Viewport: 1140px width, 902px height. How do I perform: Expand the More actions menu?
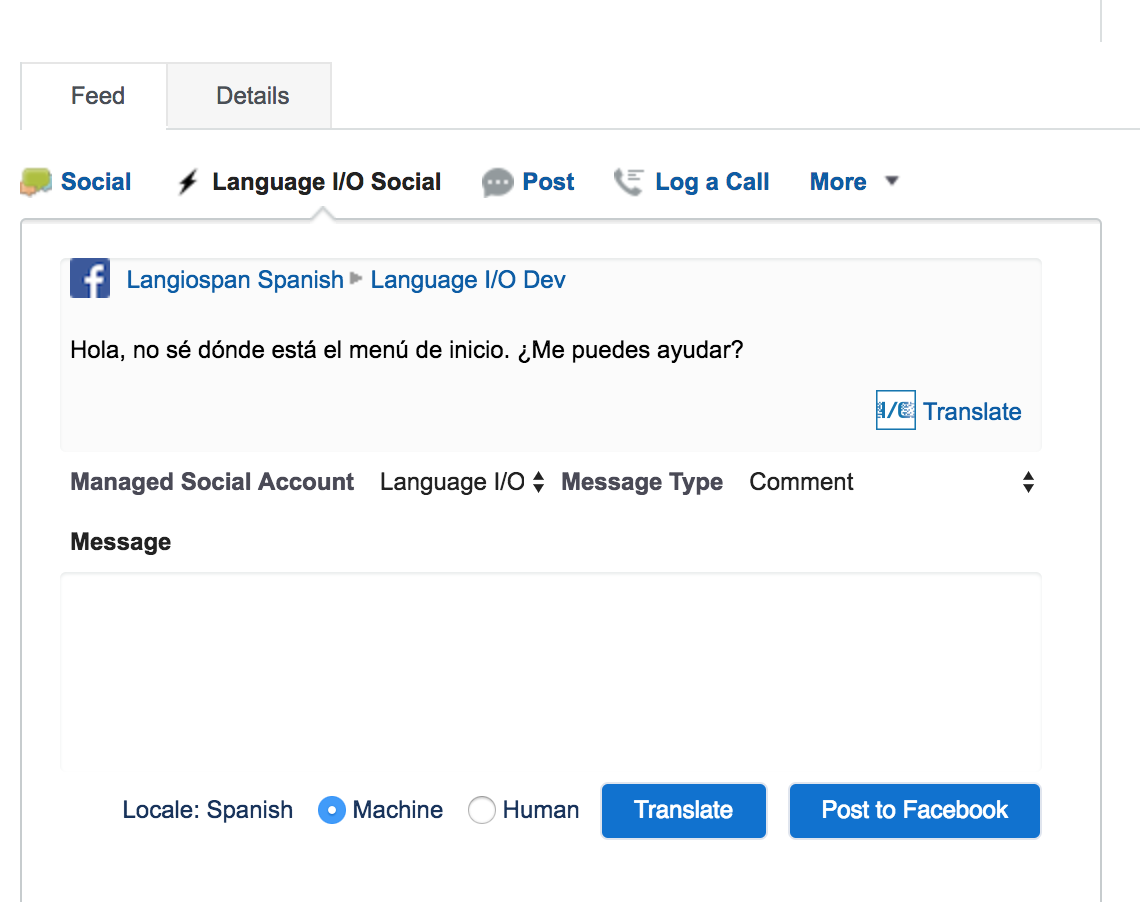click(854, 182)
